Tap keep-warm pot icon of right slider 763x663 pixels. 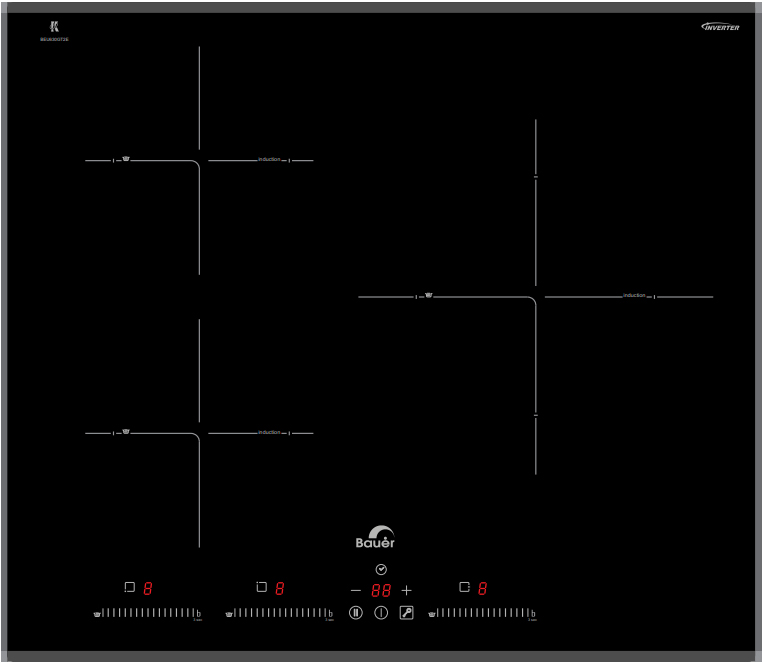[432, 614]
